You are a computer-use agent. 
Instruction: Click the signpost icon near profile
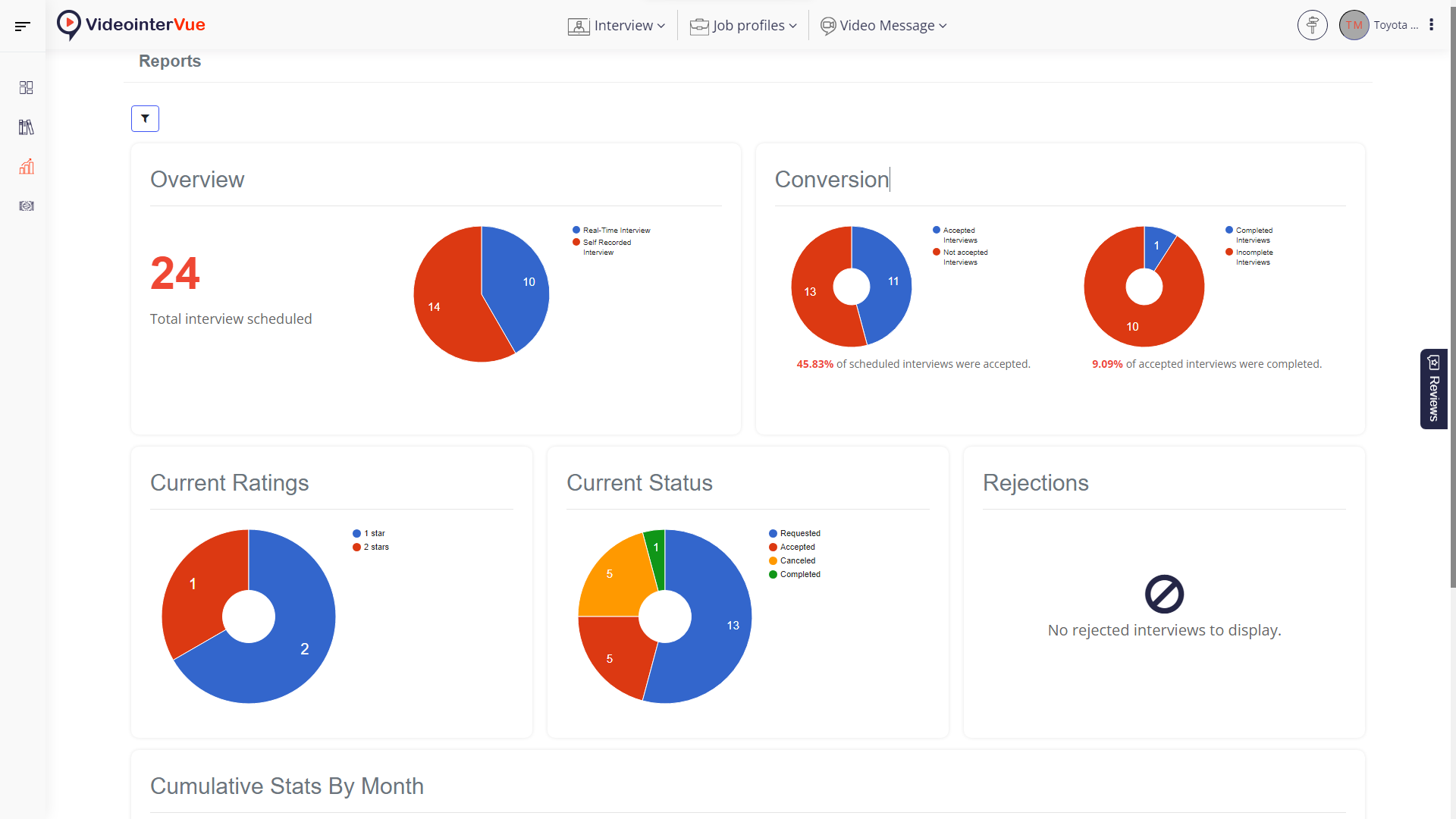coord(1312,25)
